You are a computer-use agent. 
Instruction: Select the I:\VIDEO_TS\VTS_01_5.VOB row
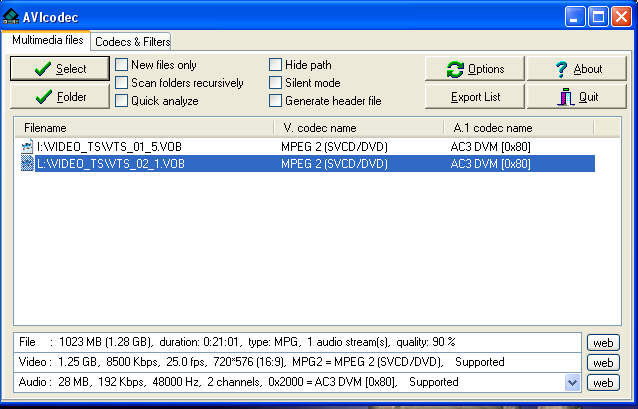point(308,147)
